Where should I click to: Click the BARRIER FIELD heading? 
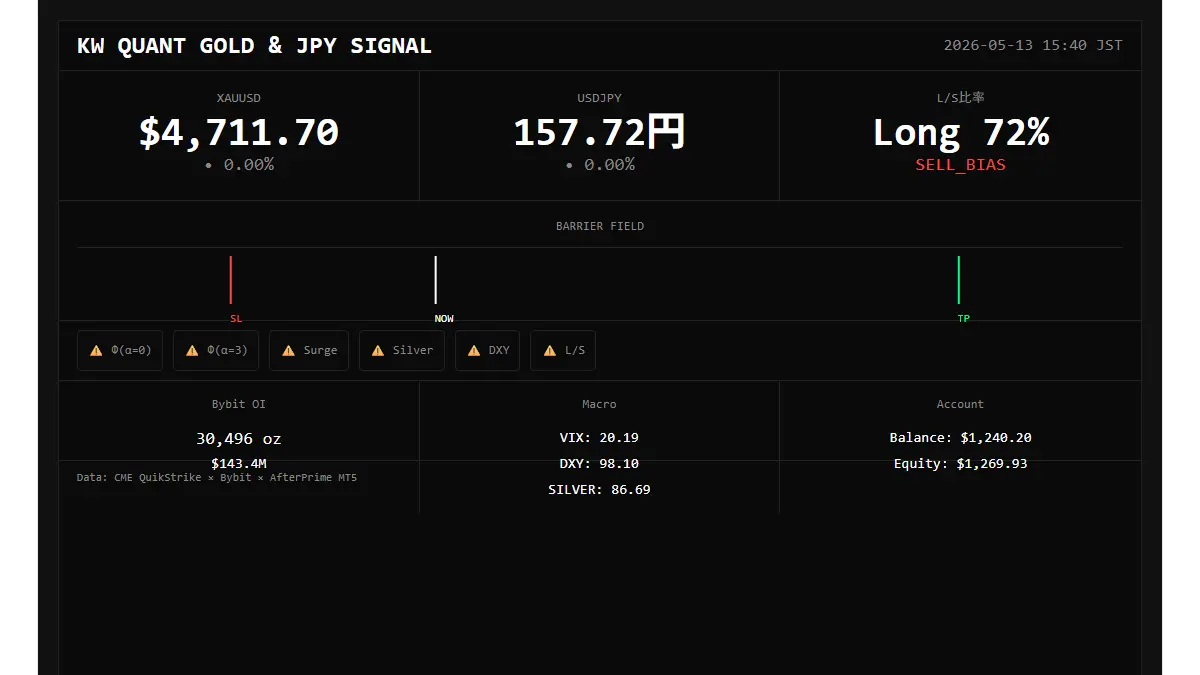600,226
